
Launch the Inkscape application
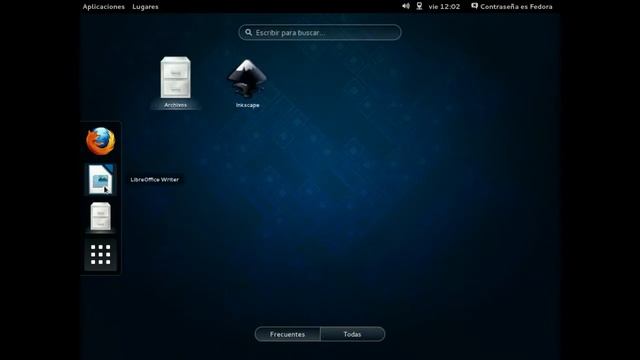pyautogui.click(x=247, y=83)
